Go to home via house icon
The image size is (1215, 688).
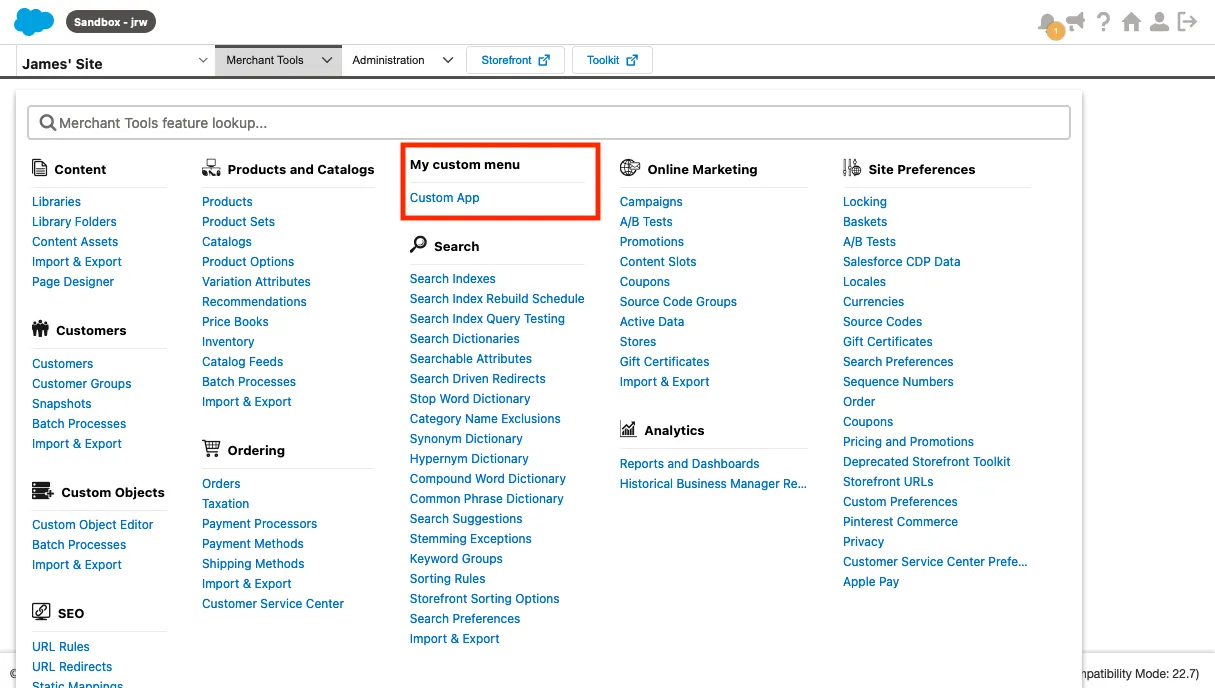coord(1131,22)
